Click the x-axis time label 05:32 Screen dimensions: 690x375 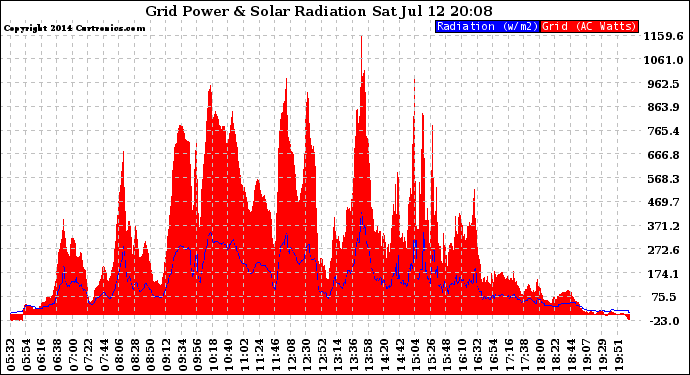pos(11,354)
